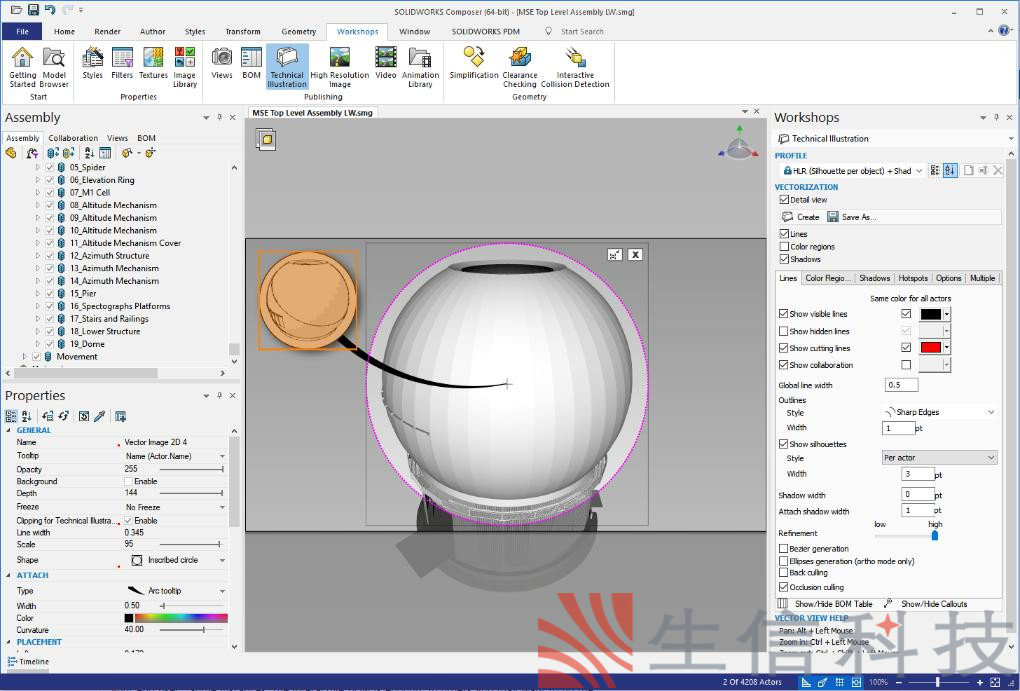
Task: Expand the 05_Spider tree node
Action: tap(38, 167)
